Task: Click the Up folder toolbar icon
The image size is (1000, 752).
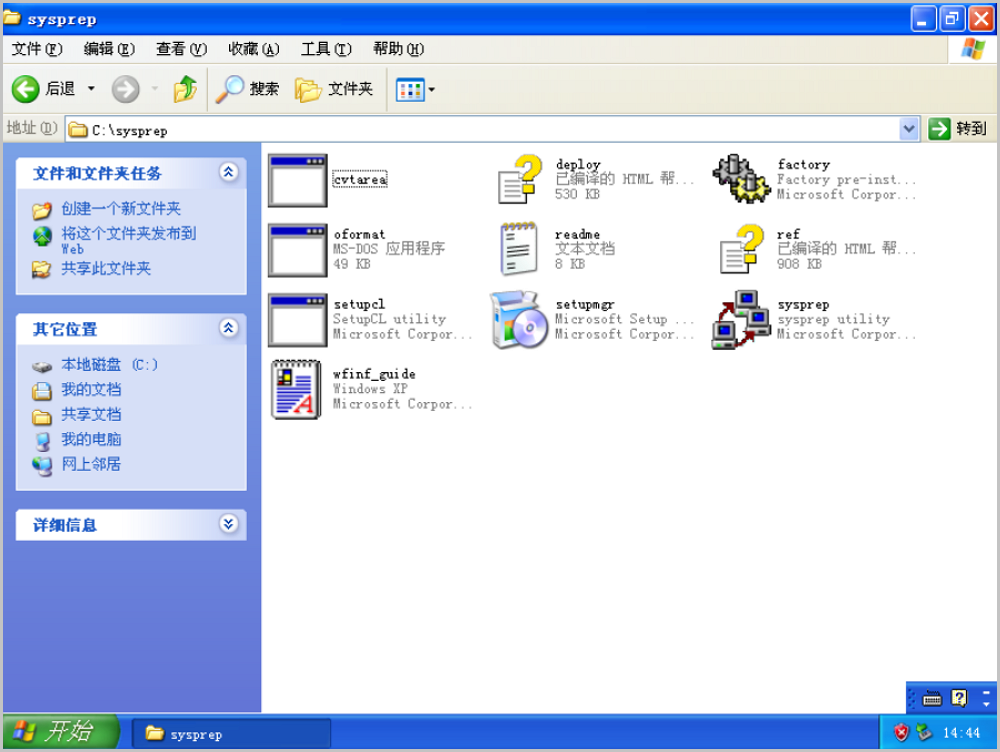Action: pyautogui.click(x=185, y=90)
